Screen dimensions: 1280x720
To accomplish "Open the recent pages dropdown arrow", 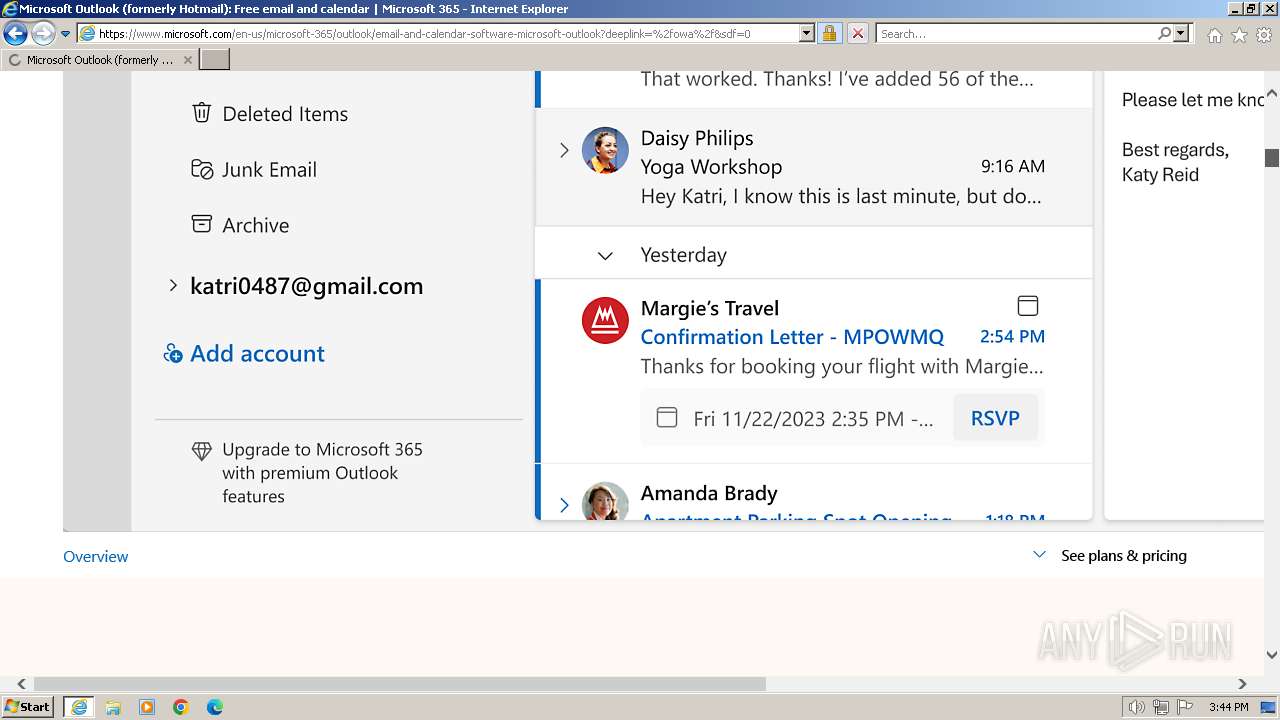I will pyautogui.click(x=66, y=34).
